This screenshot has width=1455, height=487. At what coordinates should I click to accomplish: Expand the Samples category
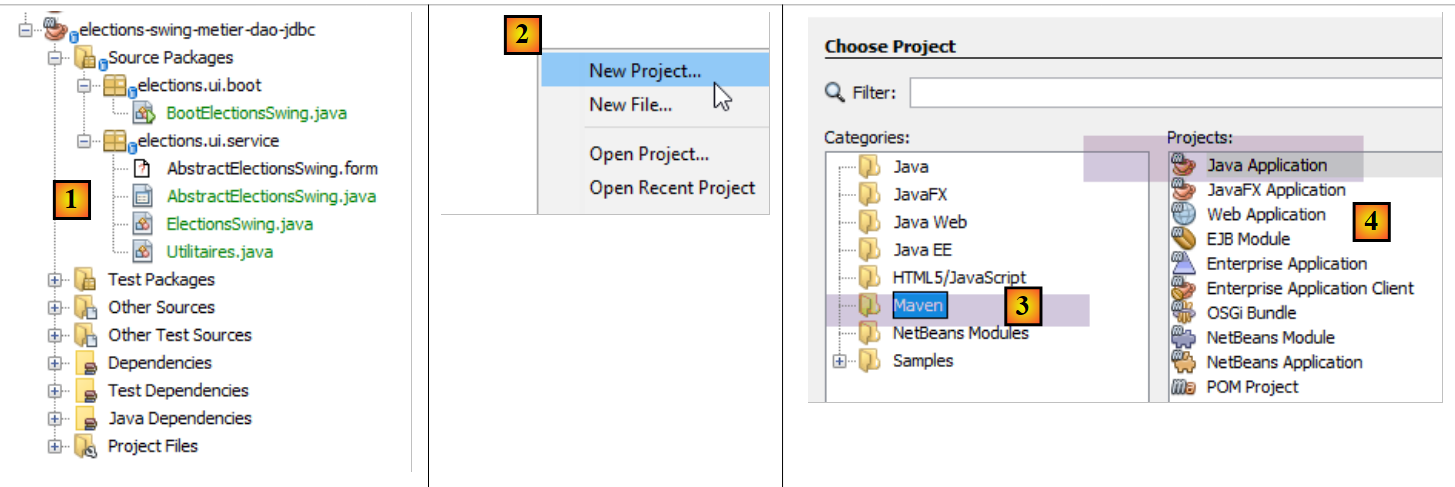coord(838,361)
